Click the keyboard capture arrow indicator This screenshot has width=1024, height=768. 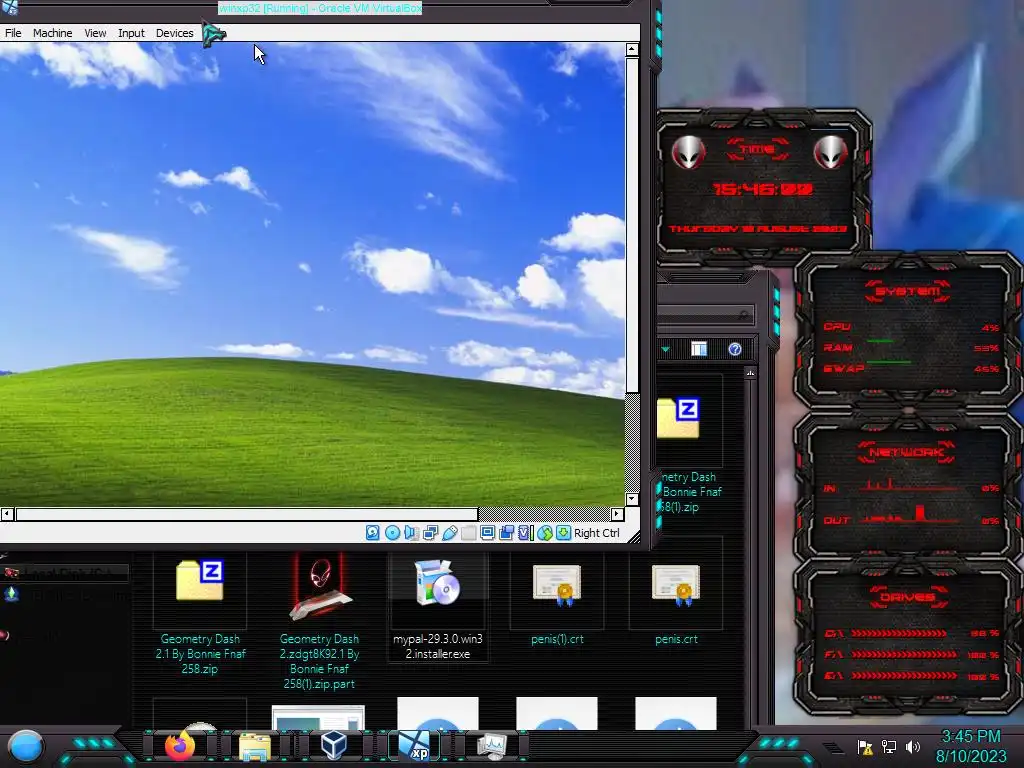click(563, 533)
